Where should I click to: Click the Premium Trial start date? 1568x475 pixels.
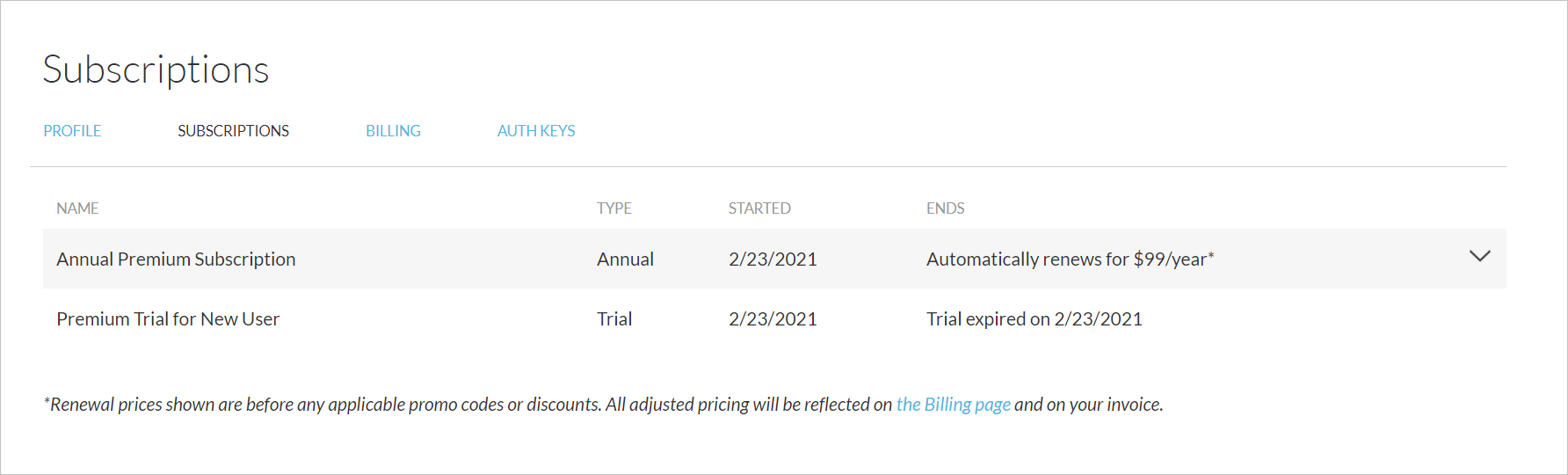[x=773, y=319]
